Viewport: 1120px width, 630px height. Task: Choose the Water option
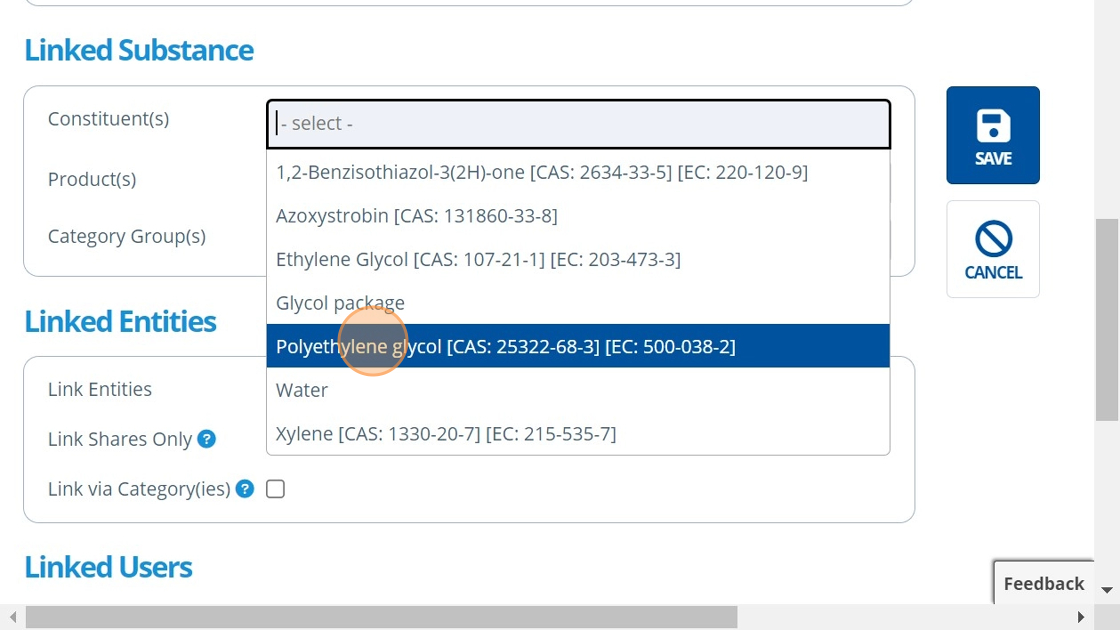tap(302, 390)
